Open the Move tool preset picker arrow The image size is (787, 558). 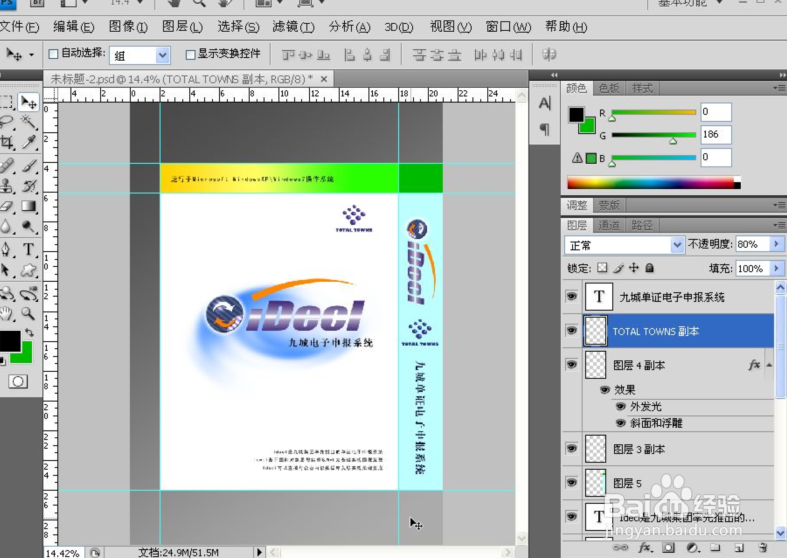click(32, 55)
